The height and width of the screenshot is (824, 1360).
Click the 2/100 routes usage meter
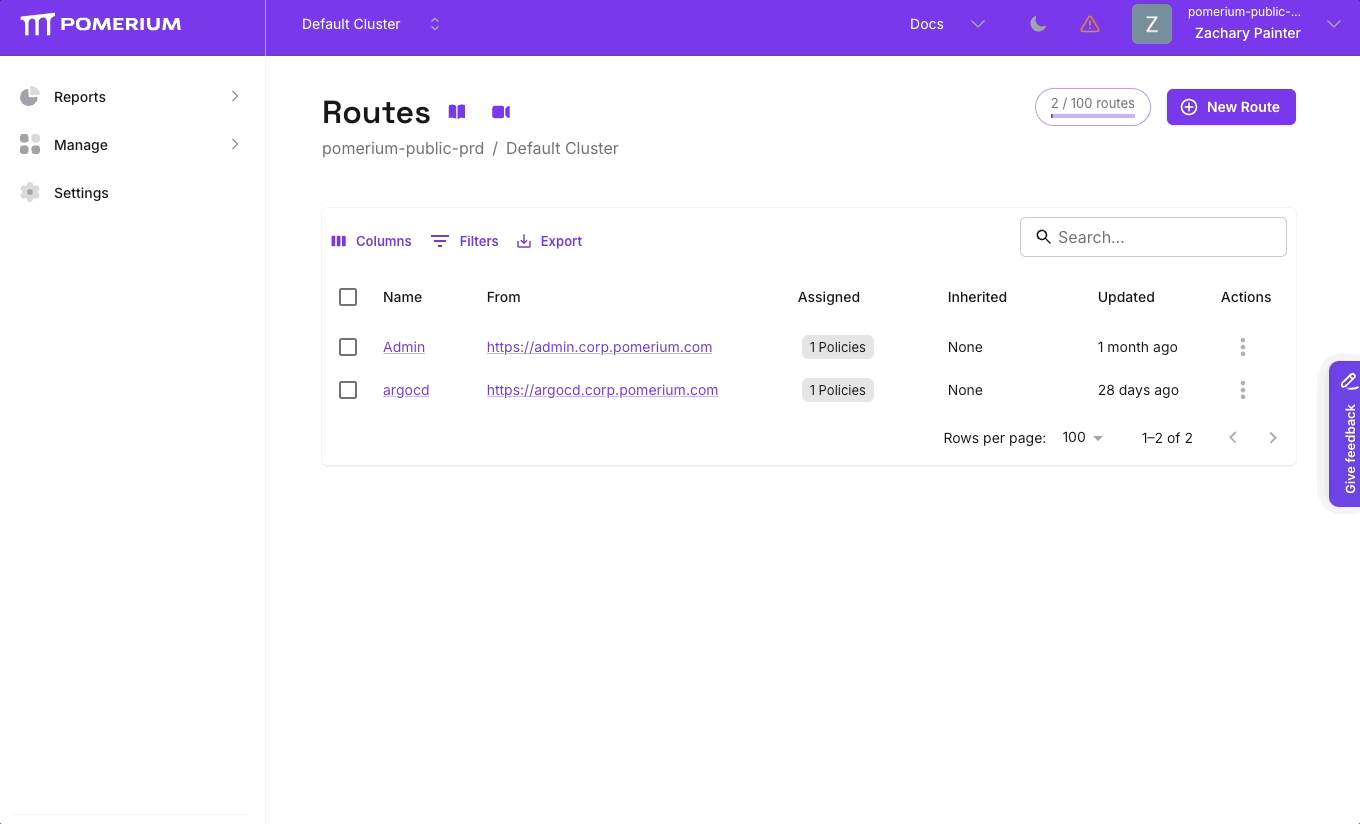[x=1092, y=106]
